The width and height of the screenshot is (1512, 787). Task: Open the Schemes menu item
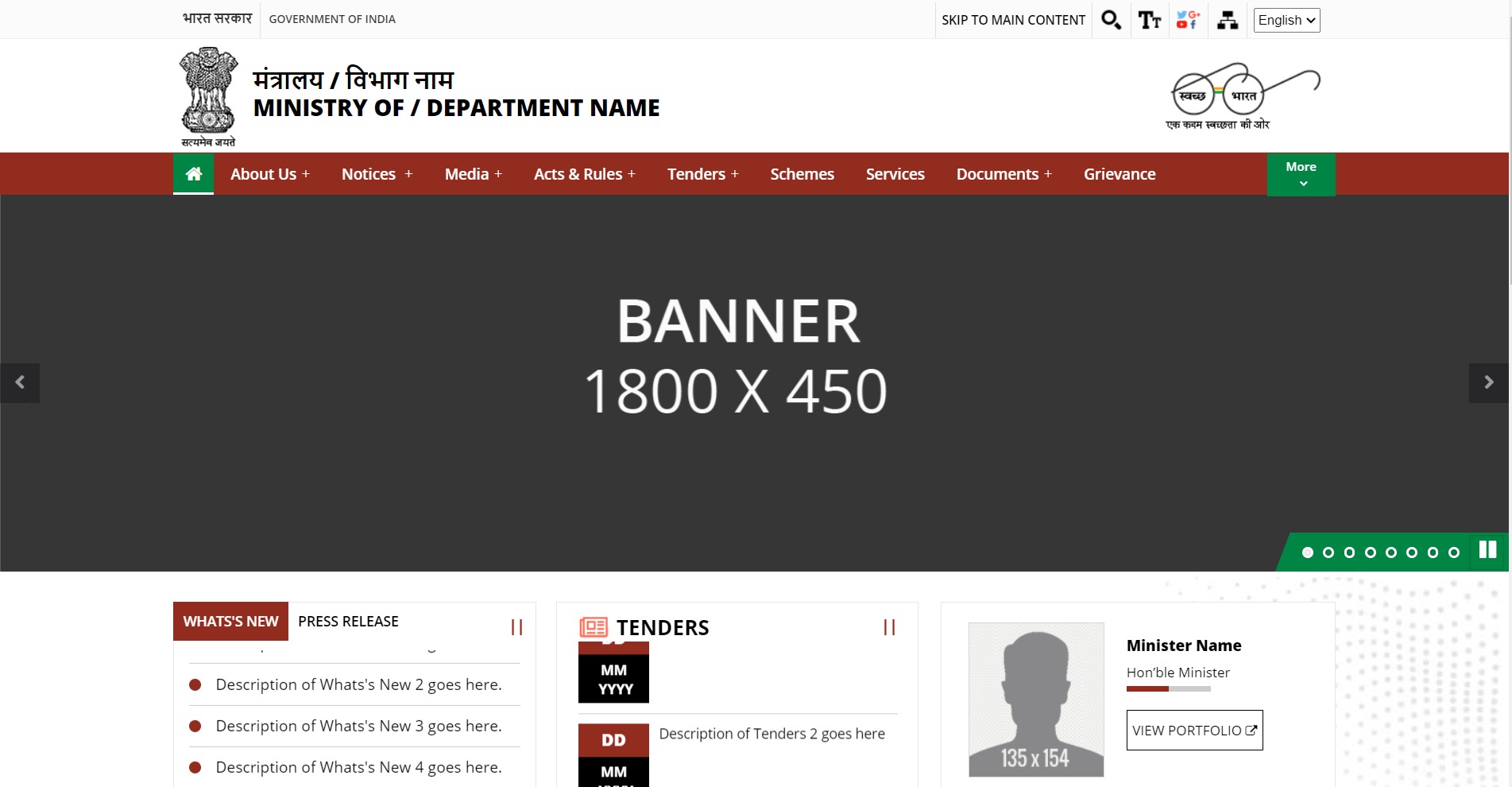(x=802, y=174)
